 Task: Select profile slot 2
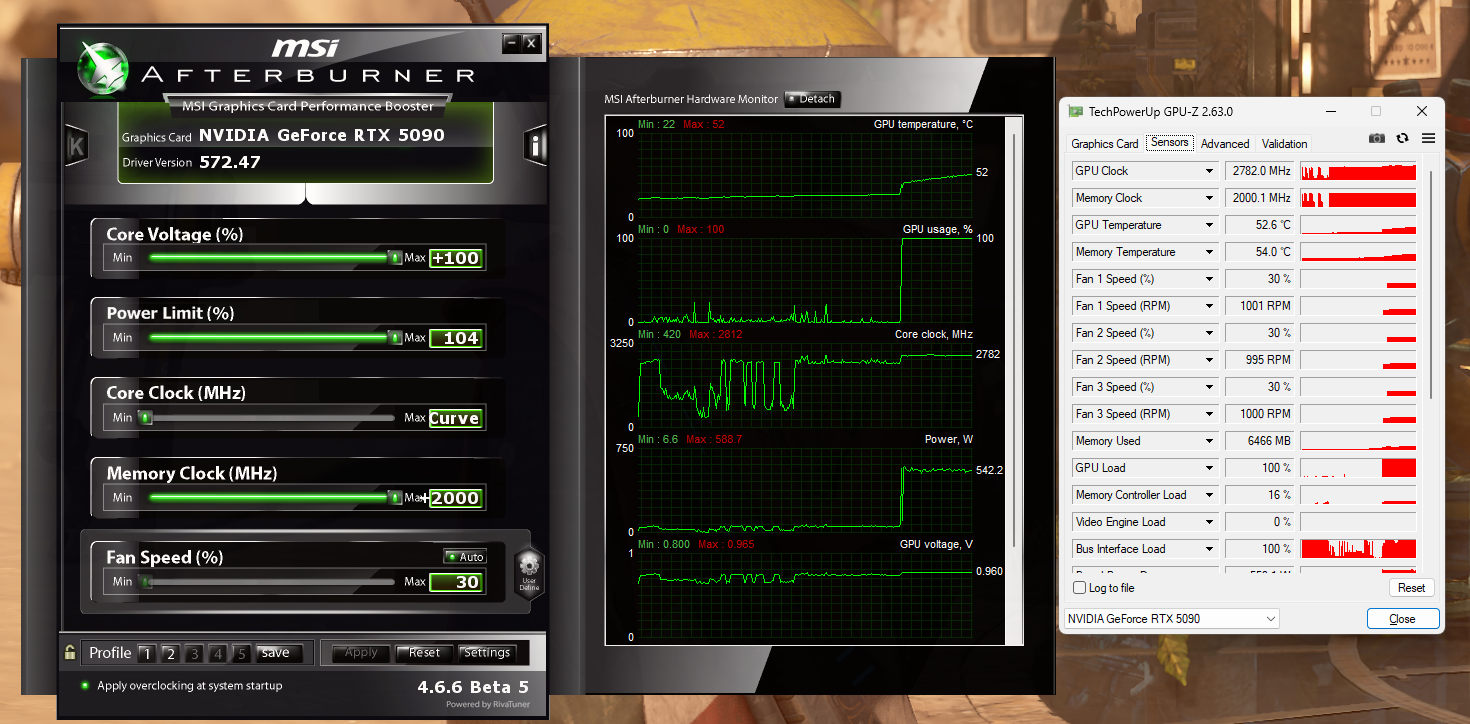click(170, 654)
